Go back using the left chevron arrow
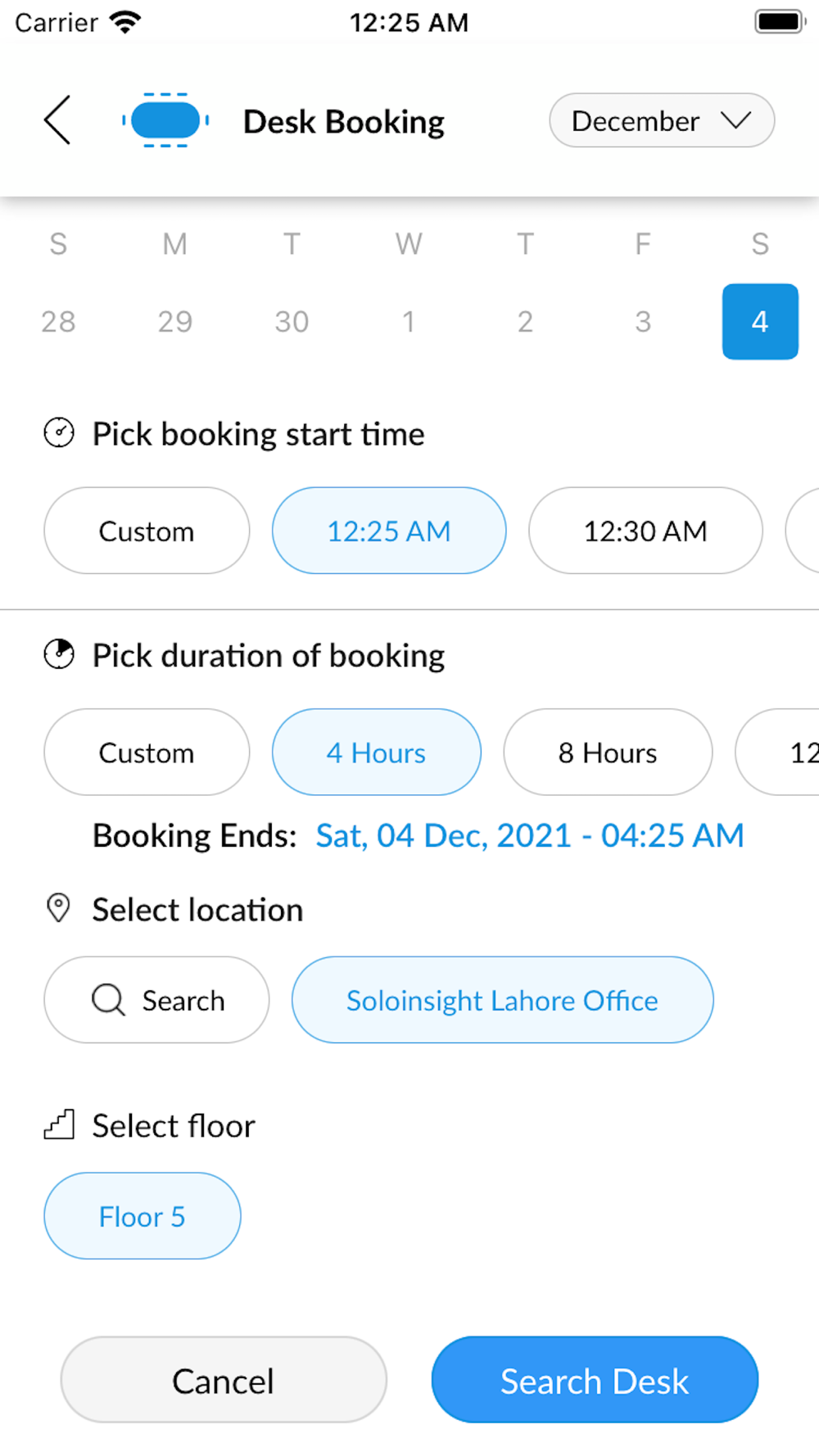Screen dimensions: 819x1456 click(57, 120)
